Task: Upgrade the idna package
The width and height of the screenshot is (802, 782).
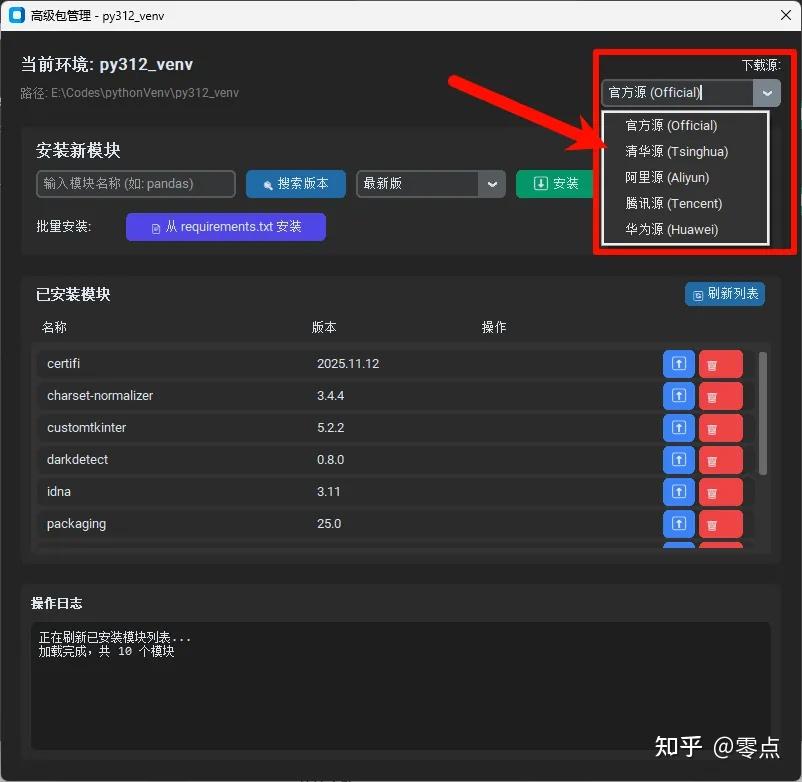Action: pos(678,492)
